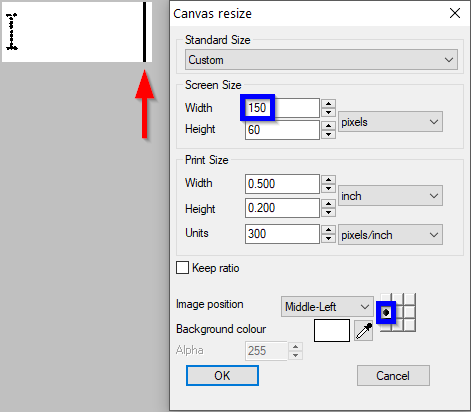The height and width of the screenshot is (412, 471).
Task: Open the inch unit dropdown
Action: click(390, 196)
